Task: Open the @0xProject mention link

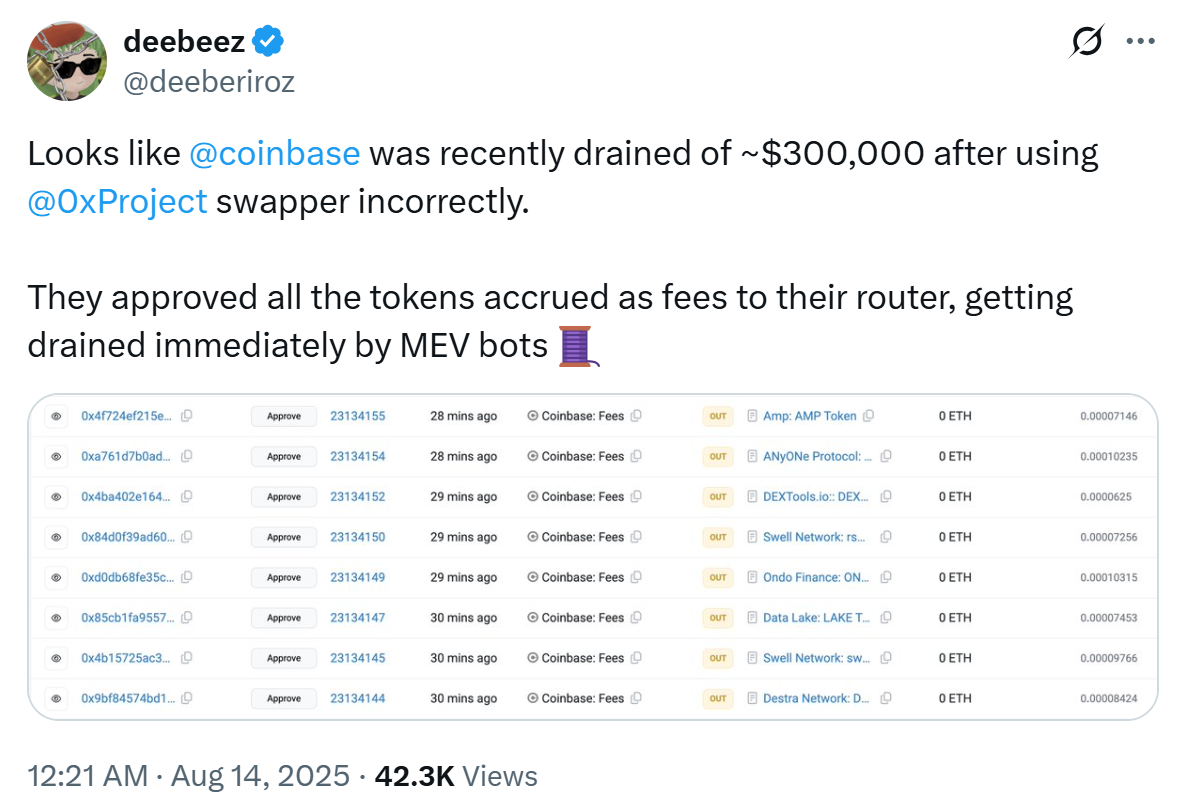Action: tap(117, 201)
